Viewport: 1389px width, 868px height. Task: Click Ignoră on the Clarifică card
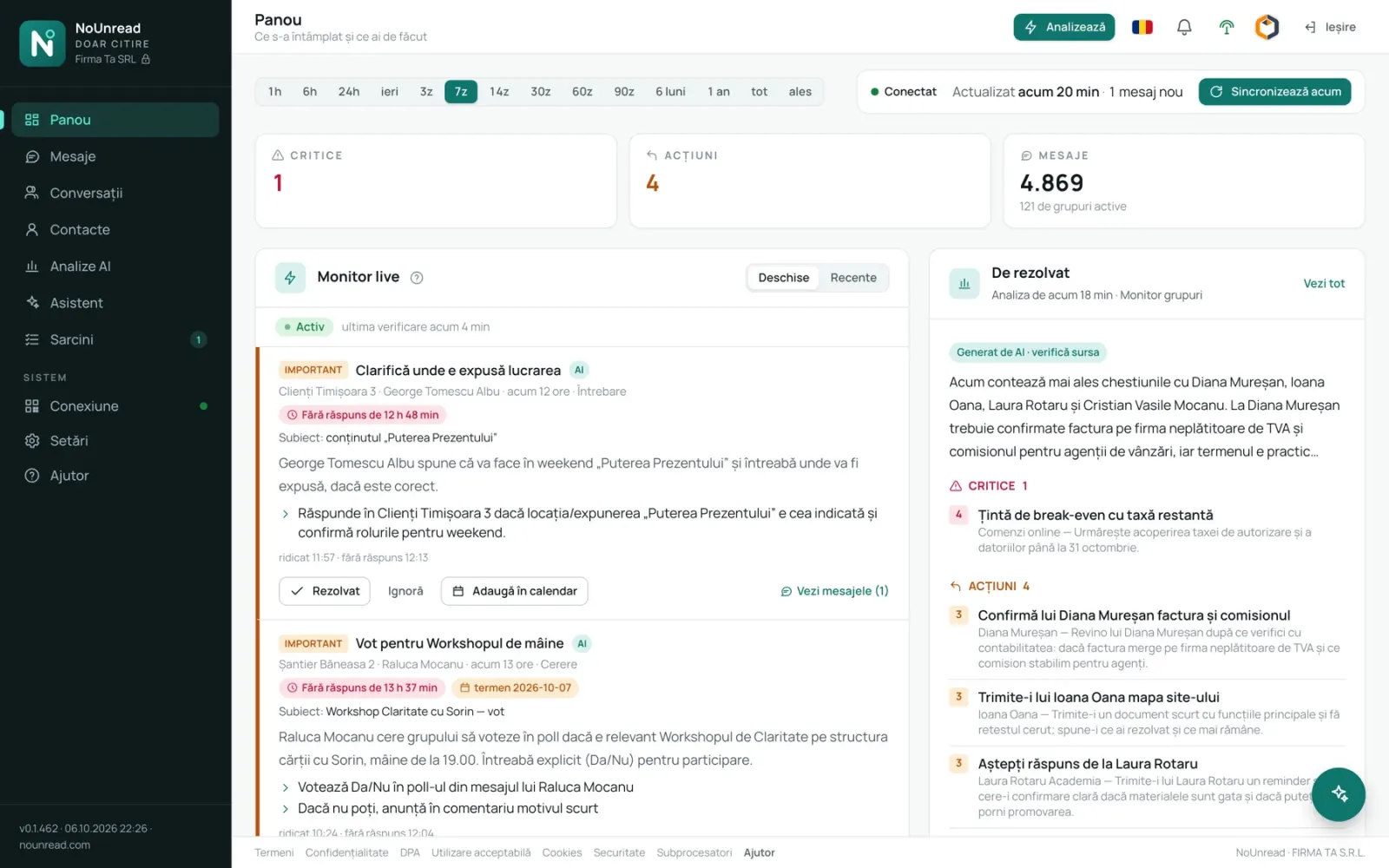(405, 591)
